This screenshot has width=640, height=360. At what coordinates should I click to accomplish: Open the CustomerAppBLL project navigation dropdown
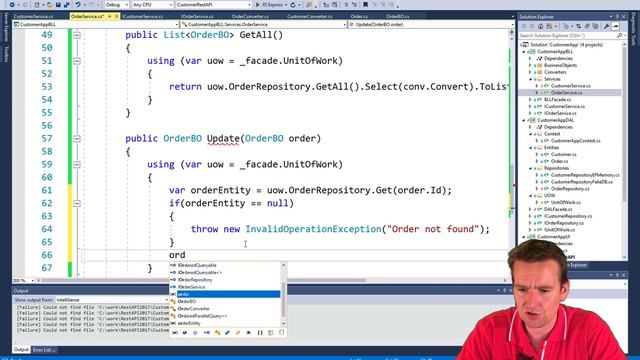[x=96, y=24]
